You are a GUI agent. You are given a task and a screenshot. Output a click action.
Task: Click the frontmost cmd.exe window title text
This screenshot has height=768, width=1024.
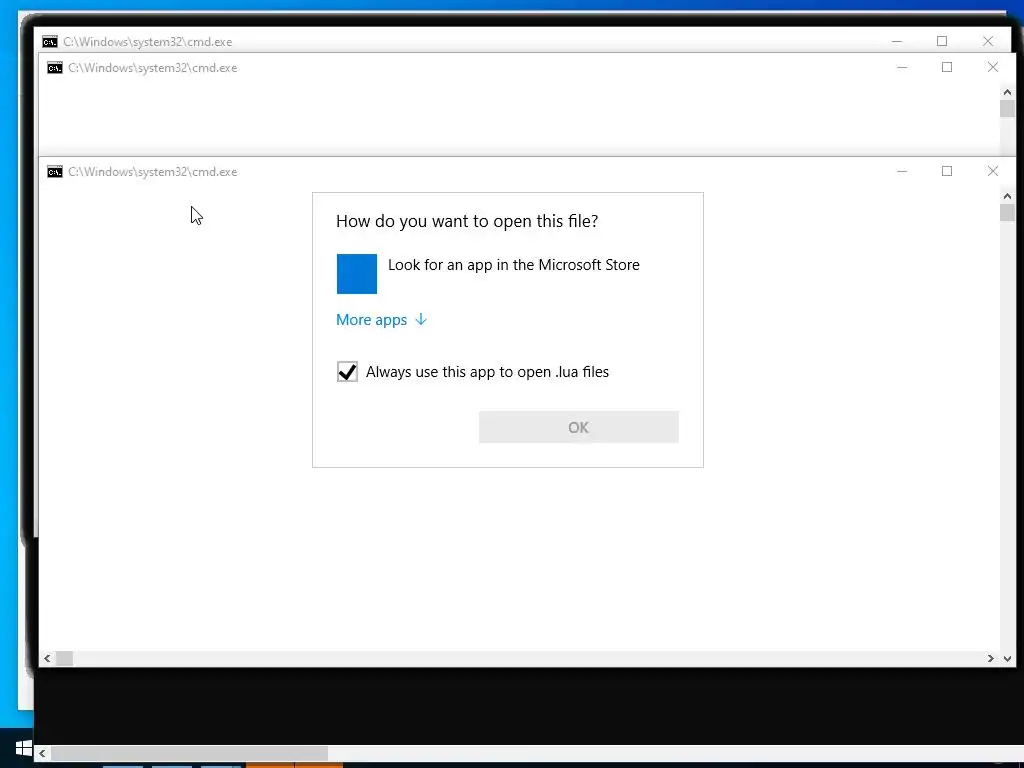click(x=152, y=172)
